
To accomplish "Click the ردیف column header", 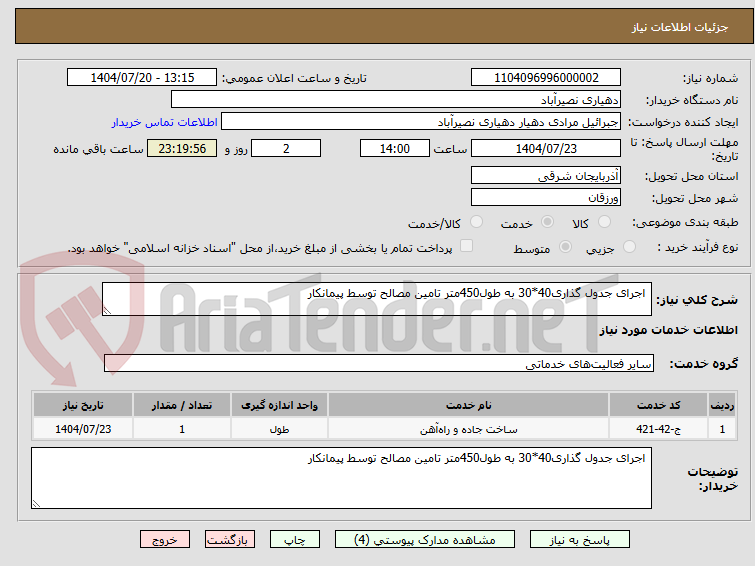I will (722, 405).
